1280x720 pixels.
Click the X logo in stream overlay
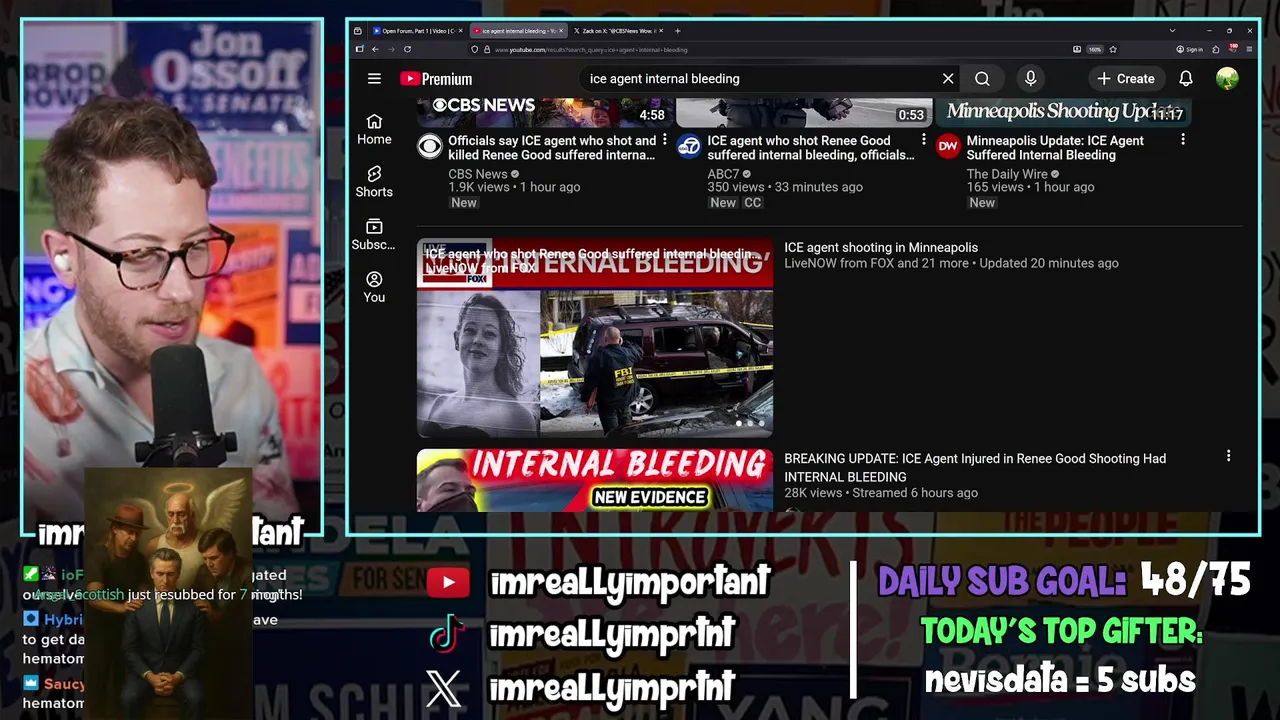[x=444, y=688]
